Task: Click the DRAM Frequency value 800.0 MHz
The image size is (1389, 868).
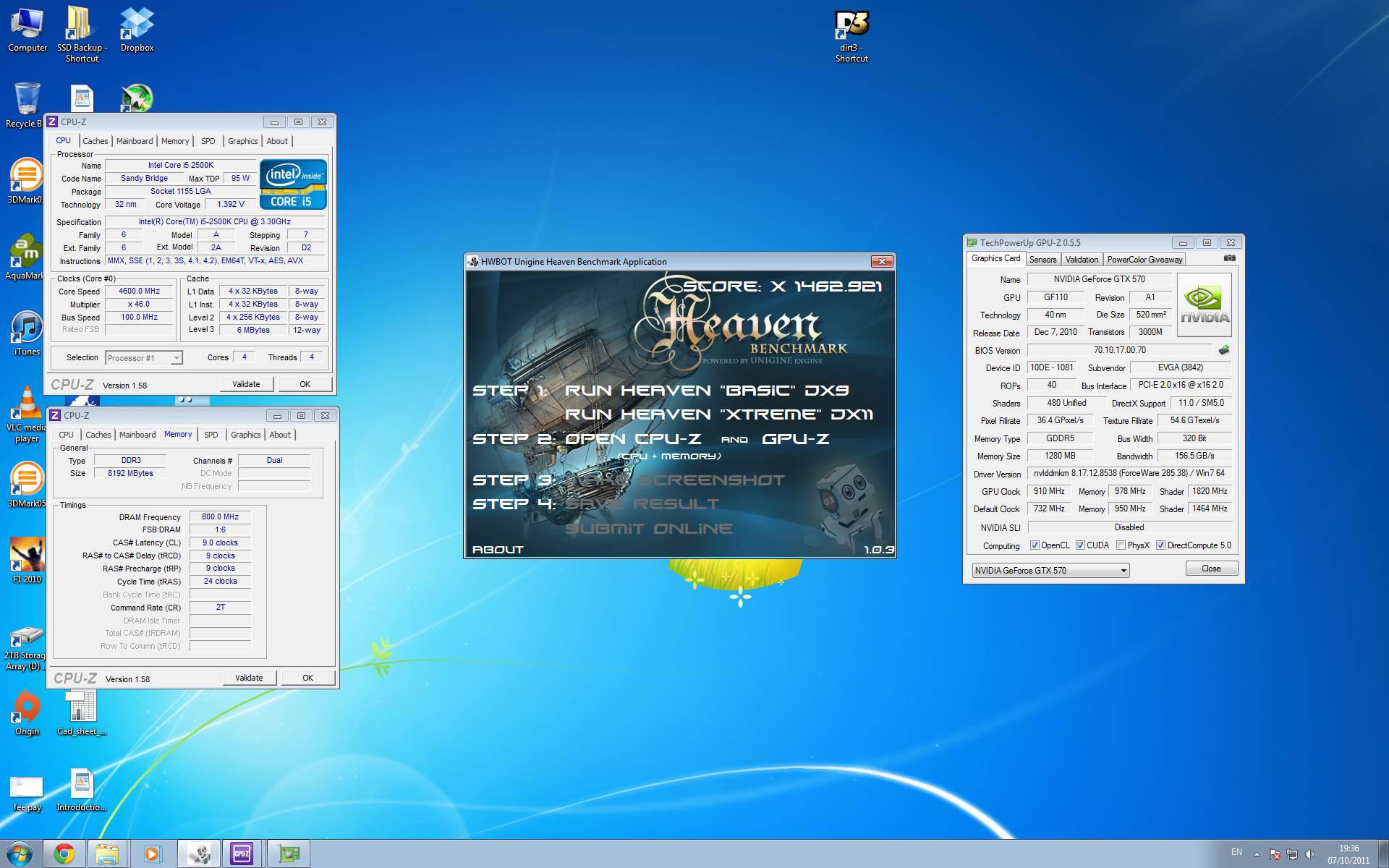Action: click(x=221, y=516)
